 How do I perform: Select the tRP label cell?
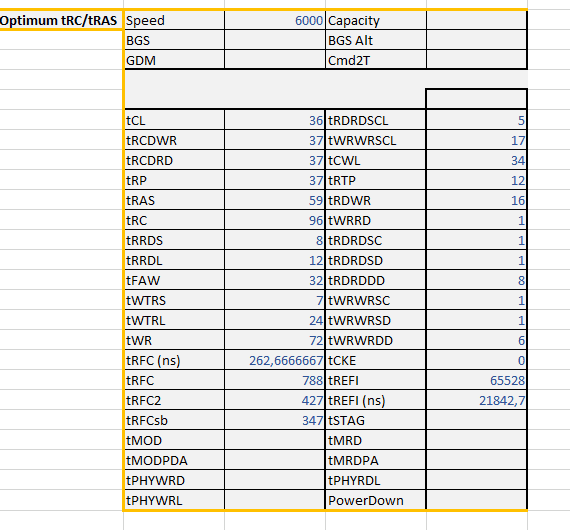point(174,180)
